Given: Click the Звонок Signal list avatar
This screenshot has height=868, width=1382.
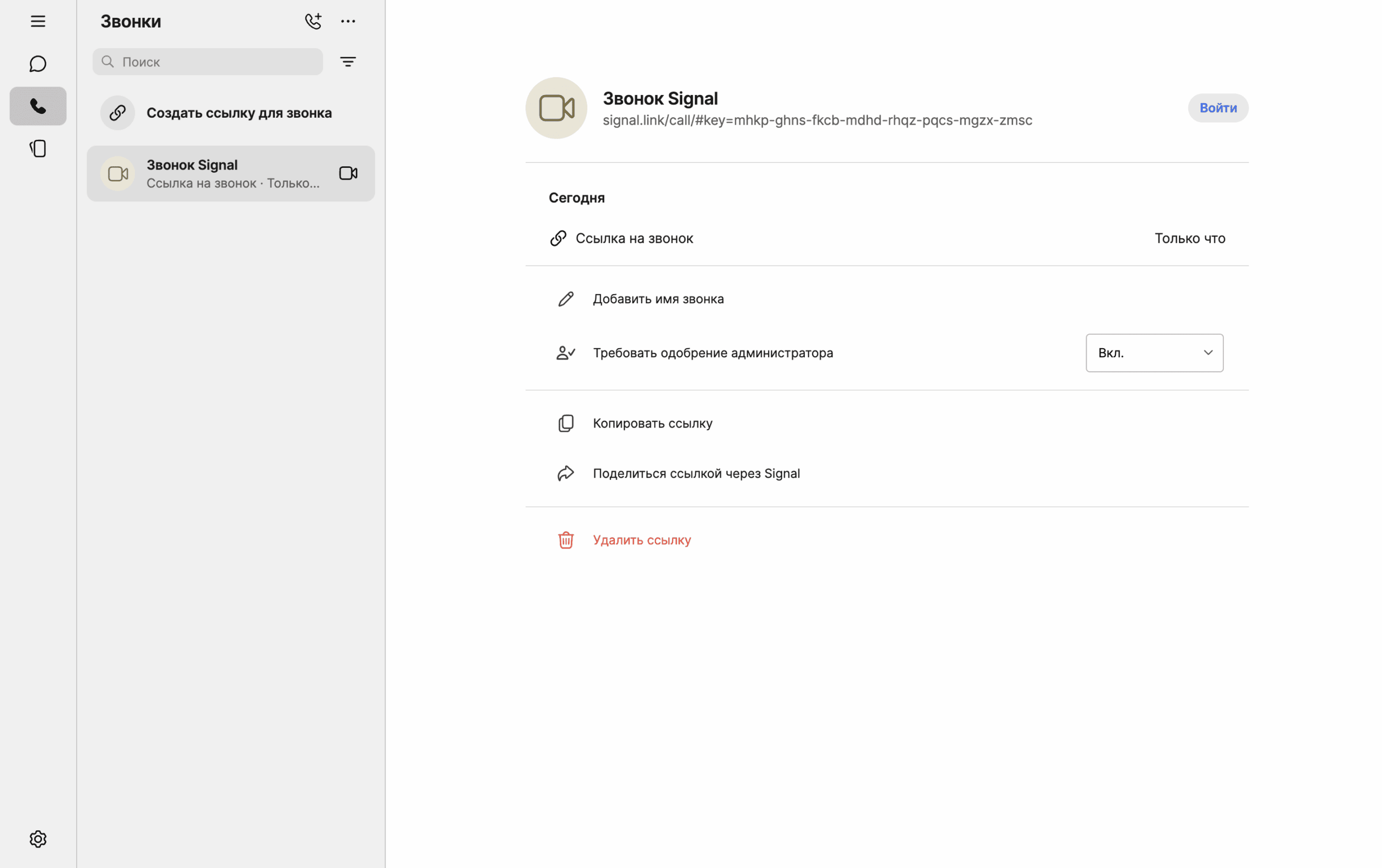Looking at the screenshot, I should point(118,173).
